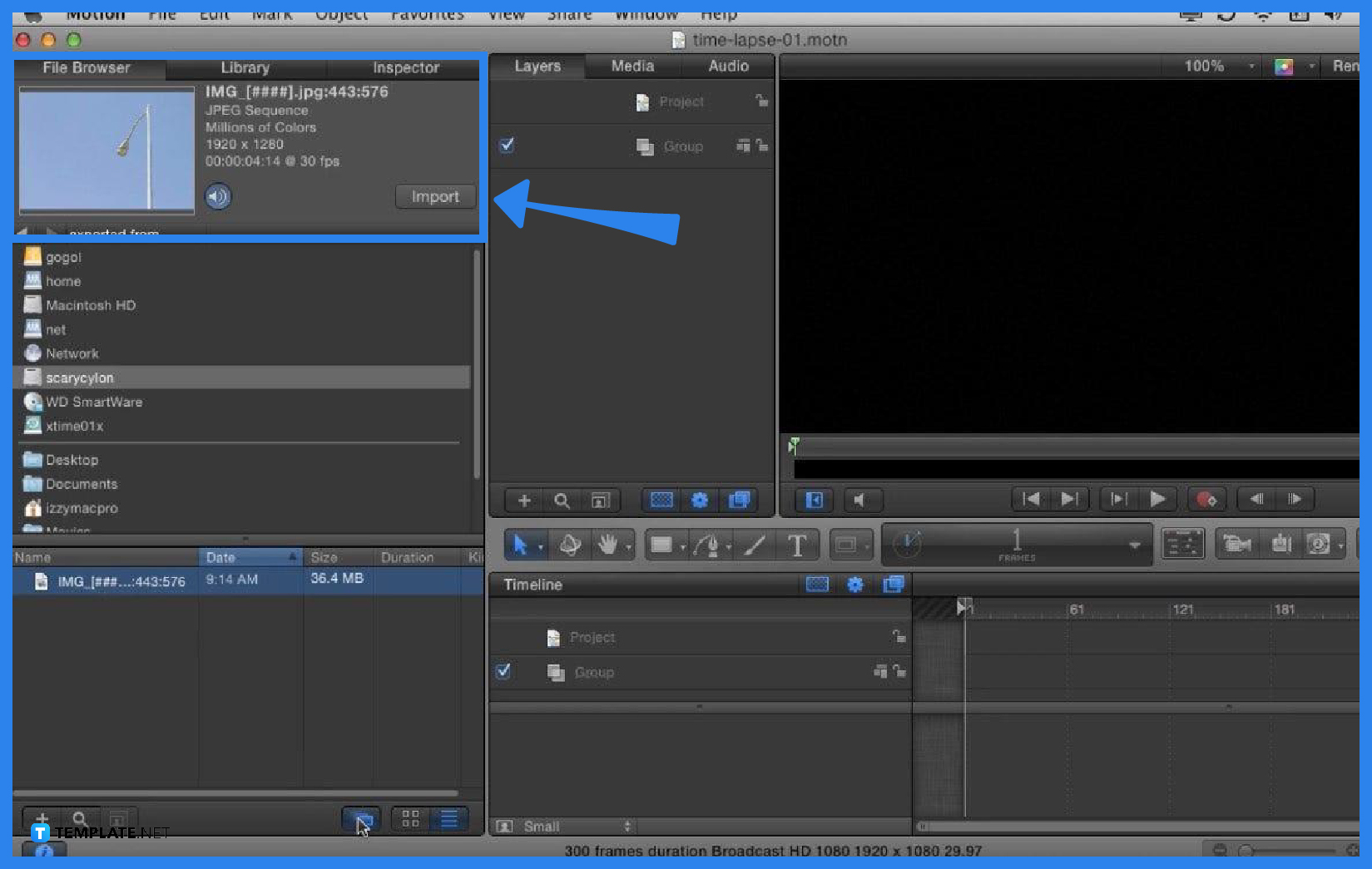Screen dimensions: 1372x869
Task: Select the Rectangle Mask tool
Action: click(x=846, y=546)
